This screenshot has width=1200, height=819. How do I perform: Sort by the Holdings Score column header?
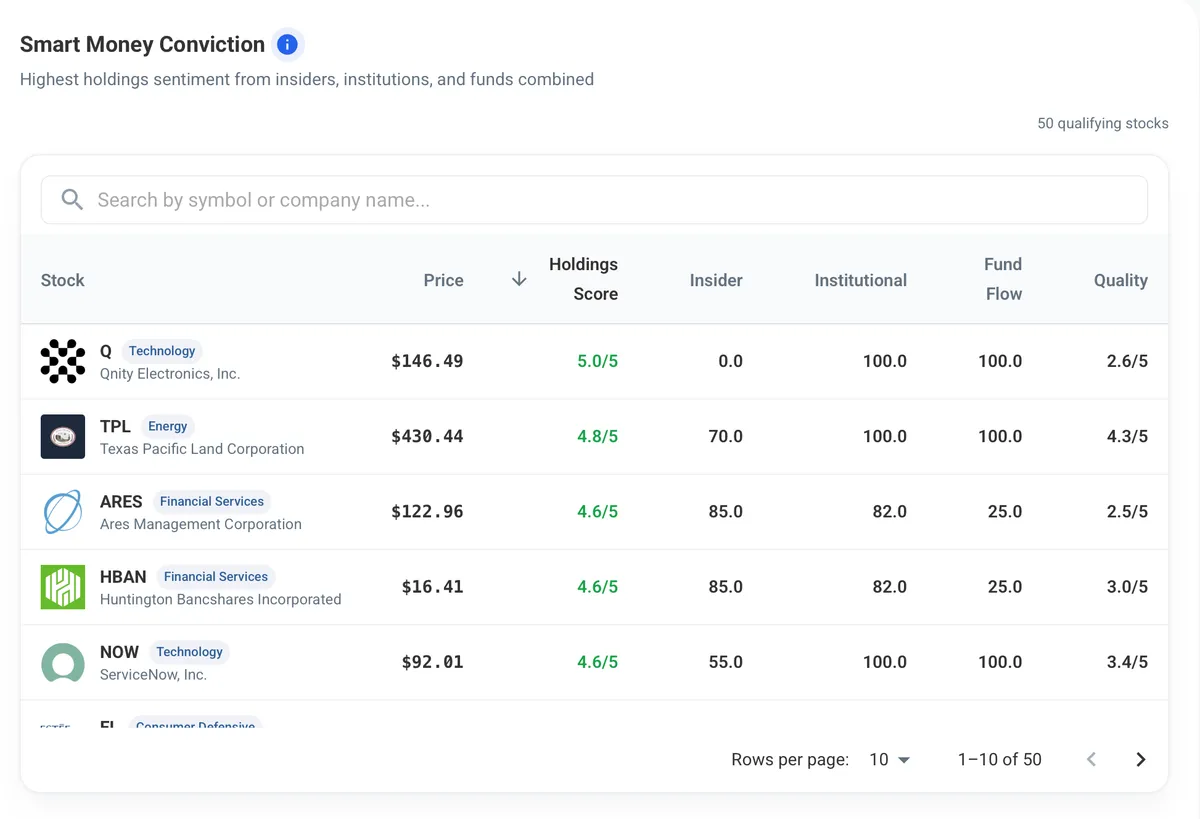click(583, 279)
